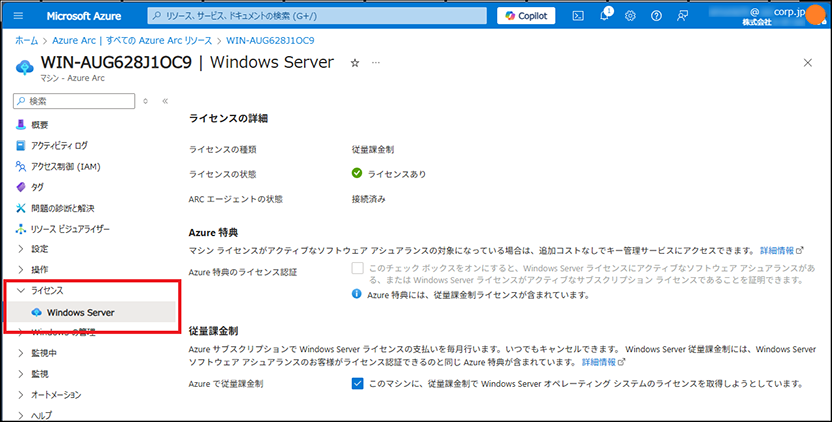
Task: Open the feedback icon in header
Action: (x=682, y=16)
